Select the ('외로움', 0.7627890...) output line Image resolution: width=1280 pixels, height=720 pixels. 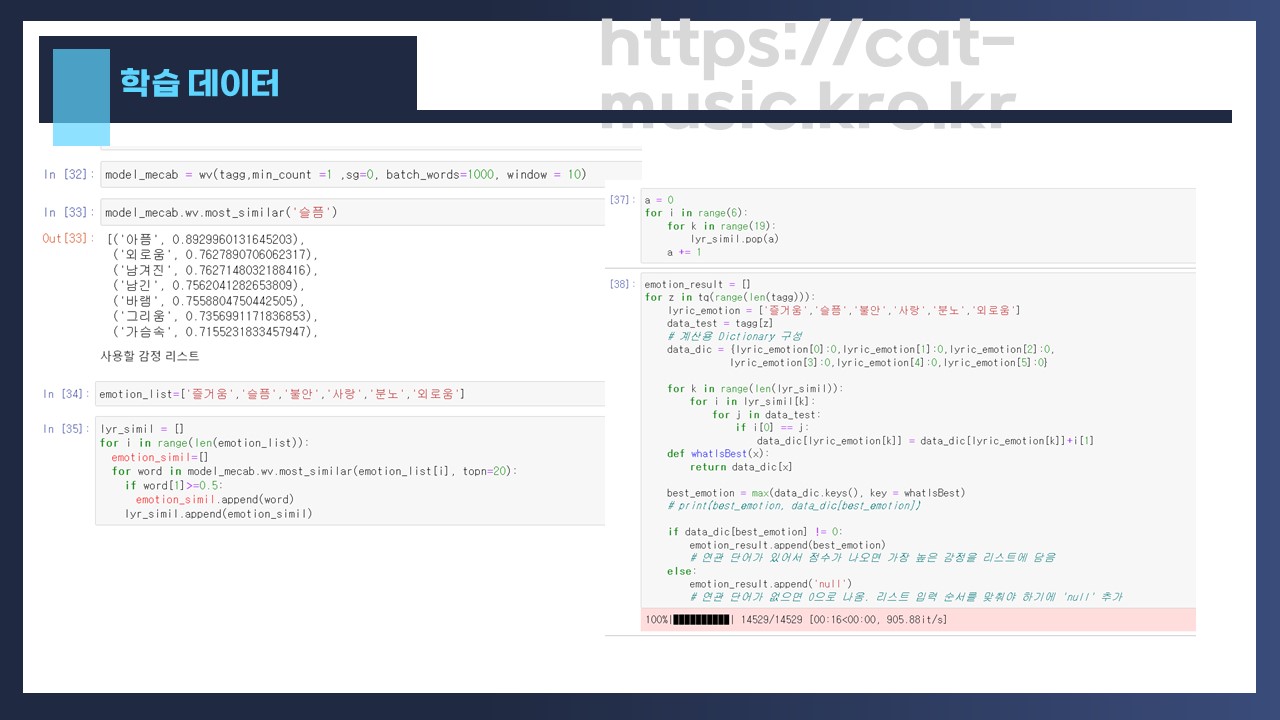click(x=214, y=255)
